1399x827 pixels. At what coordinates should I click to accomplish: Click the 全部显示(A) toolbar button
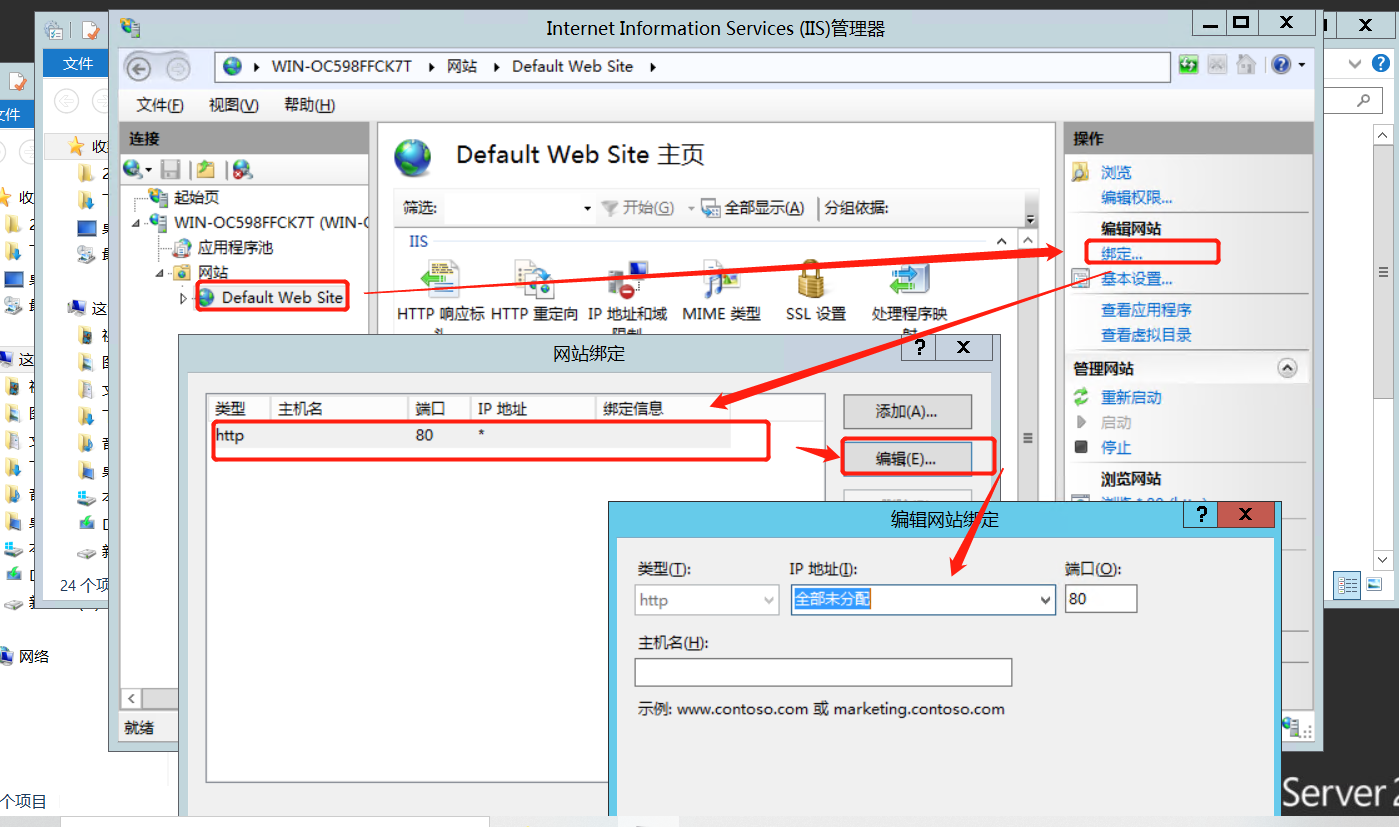[x=753, y=208]
